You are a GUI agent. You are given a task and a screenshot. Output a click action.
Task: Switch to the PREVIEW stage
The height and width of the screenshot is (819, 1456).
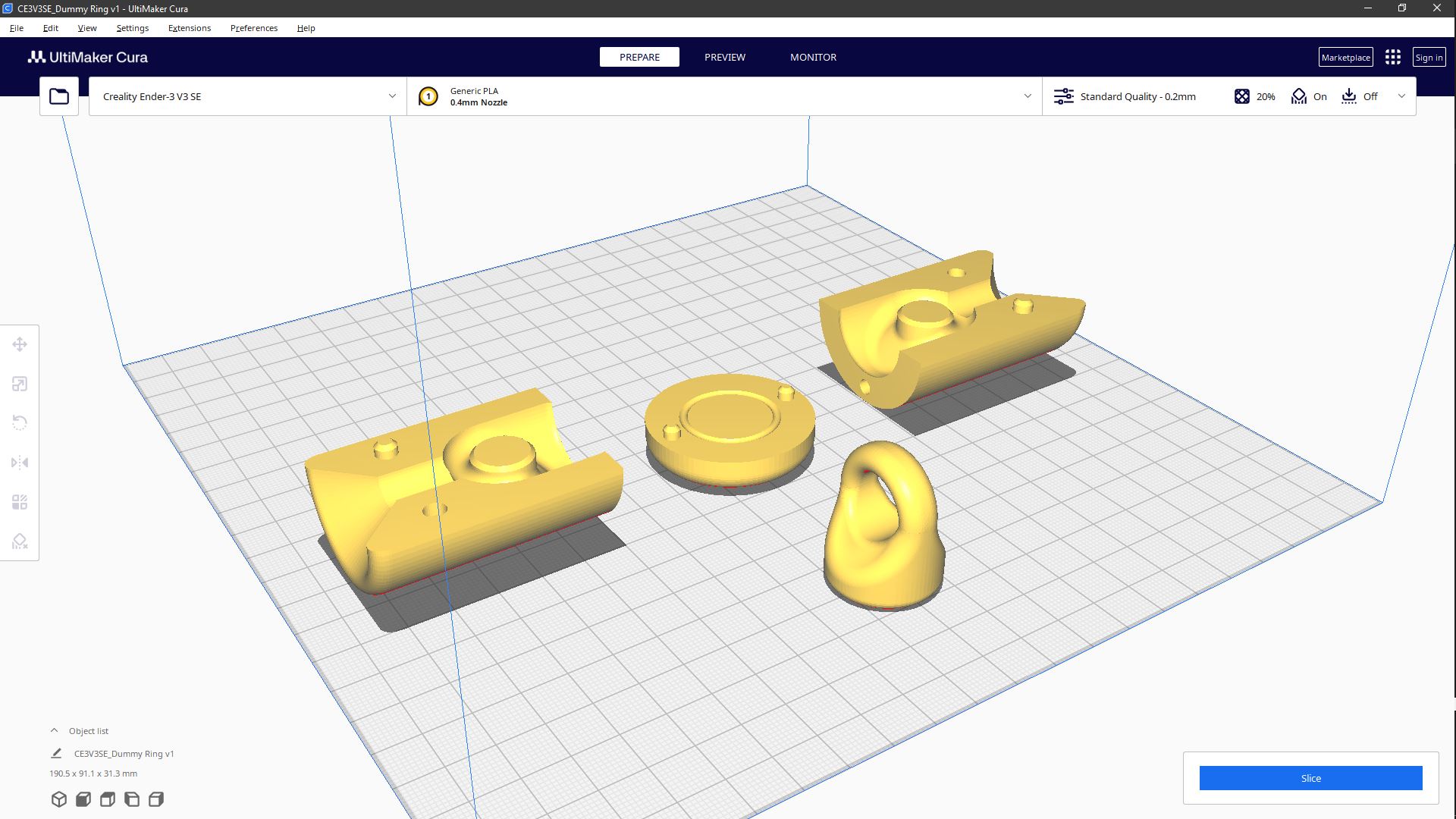pos(725,57)
